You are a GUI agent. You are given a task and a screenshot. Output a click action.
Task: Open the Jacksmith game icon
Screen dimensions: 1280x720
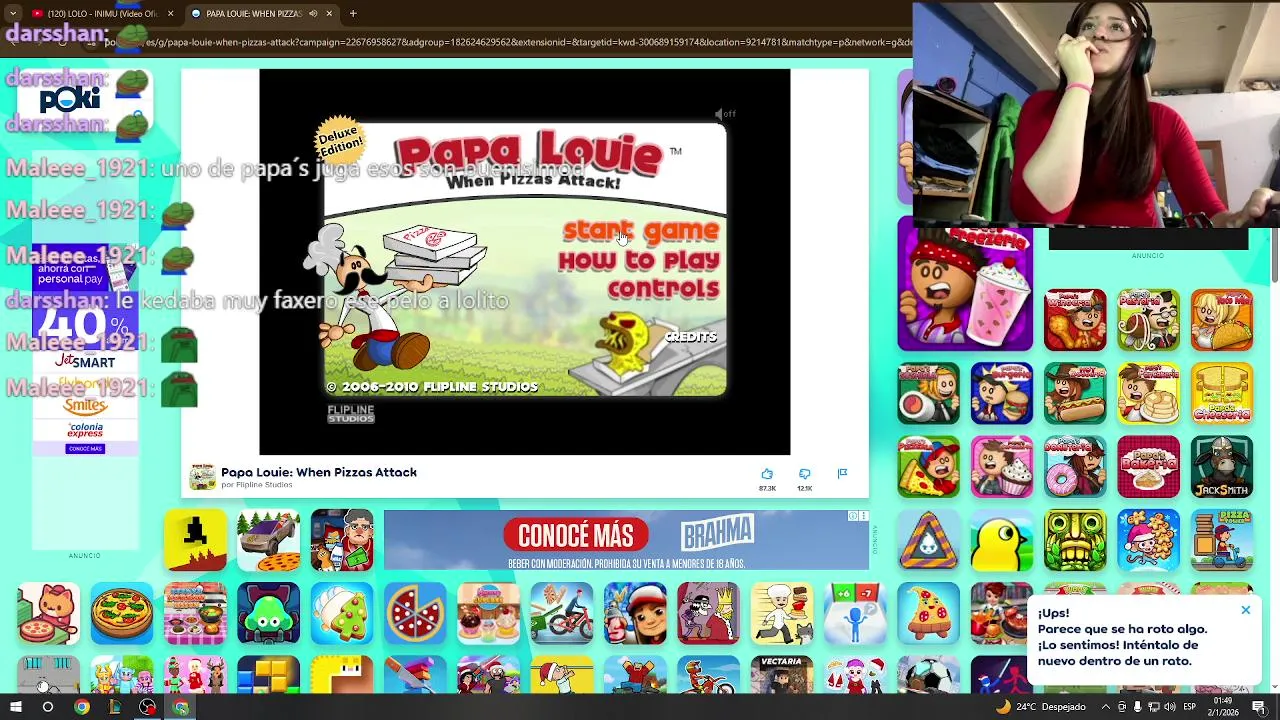click(1221, 467)
